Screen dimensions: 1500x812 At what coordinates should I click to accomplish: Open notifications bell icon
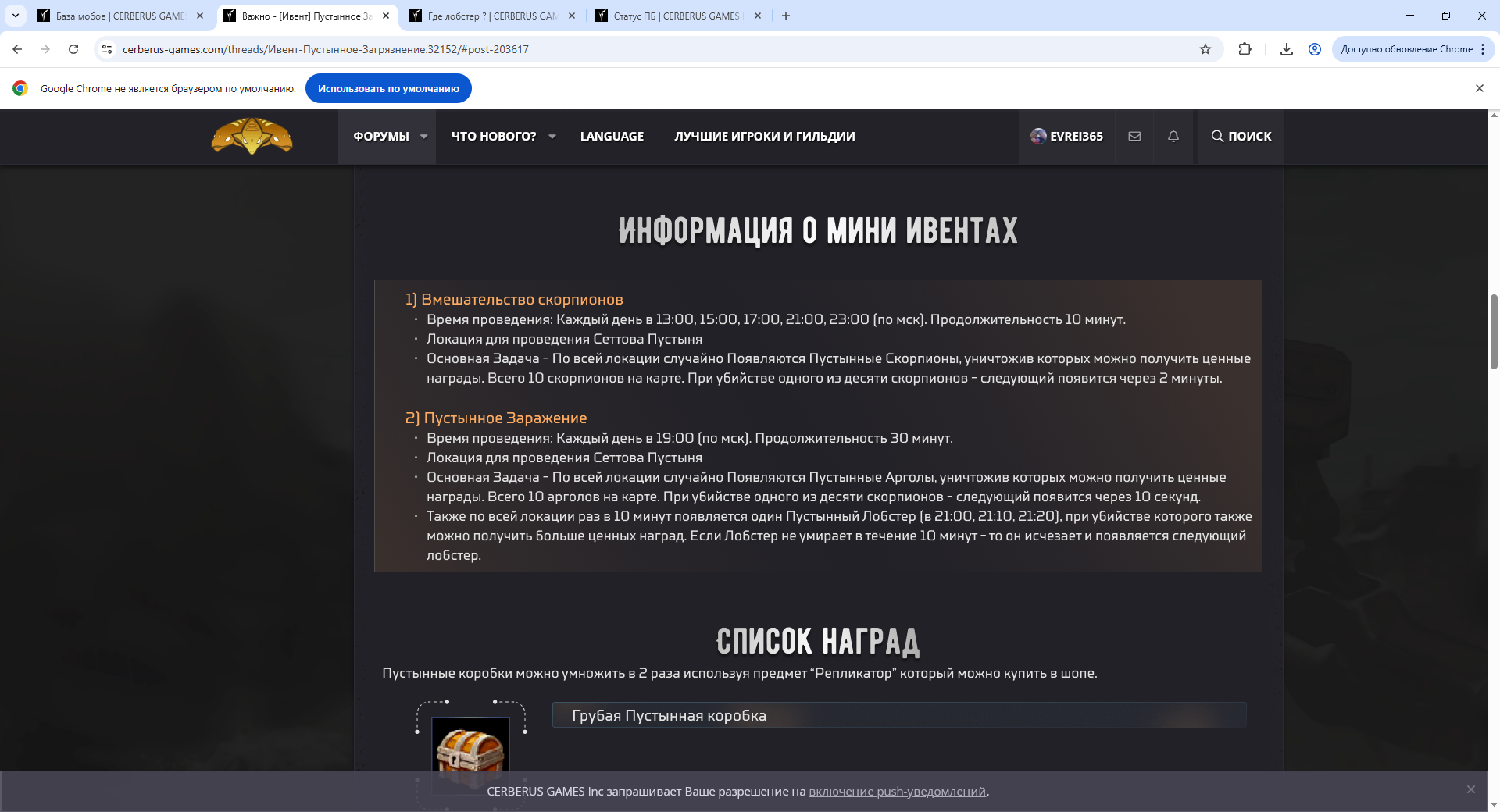click(x=1173, y=136)
